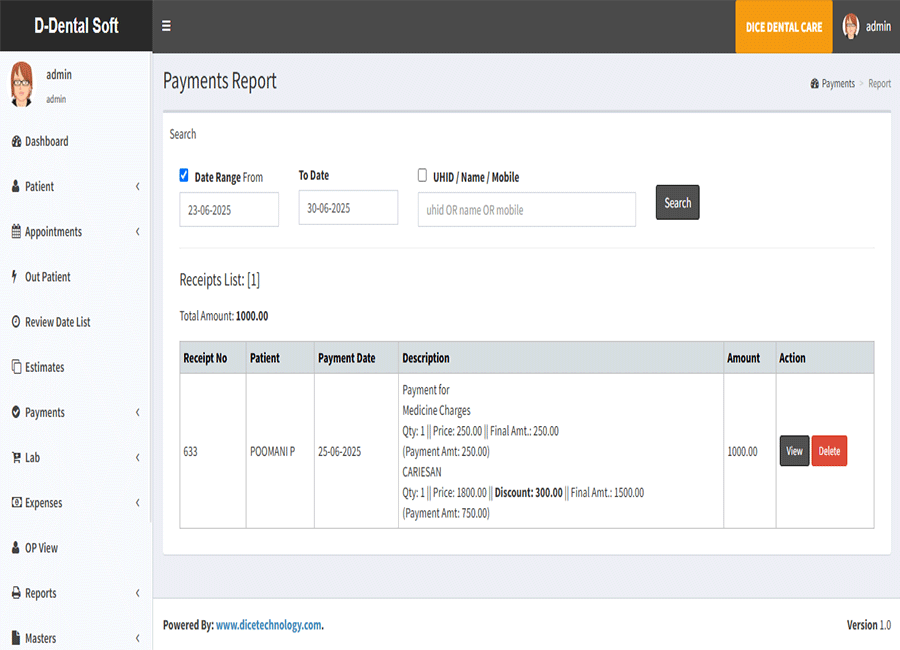Viewport: 900px width, 650px height.
Task: Click the admin avatar in top bar
Action: click(x=851, y=27)
